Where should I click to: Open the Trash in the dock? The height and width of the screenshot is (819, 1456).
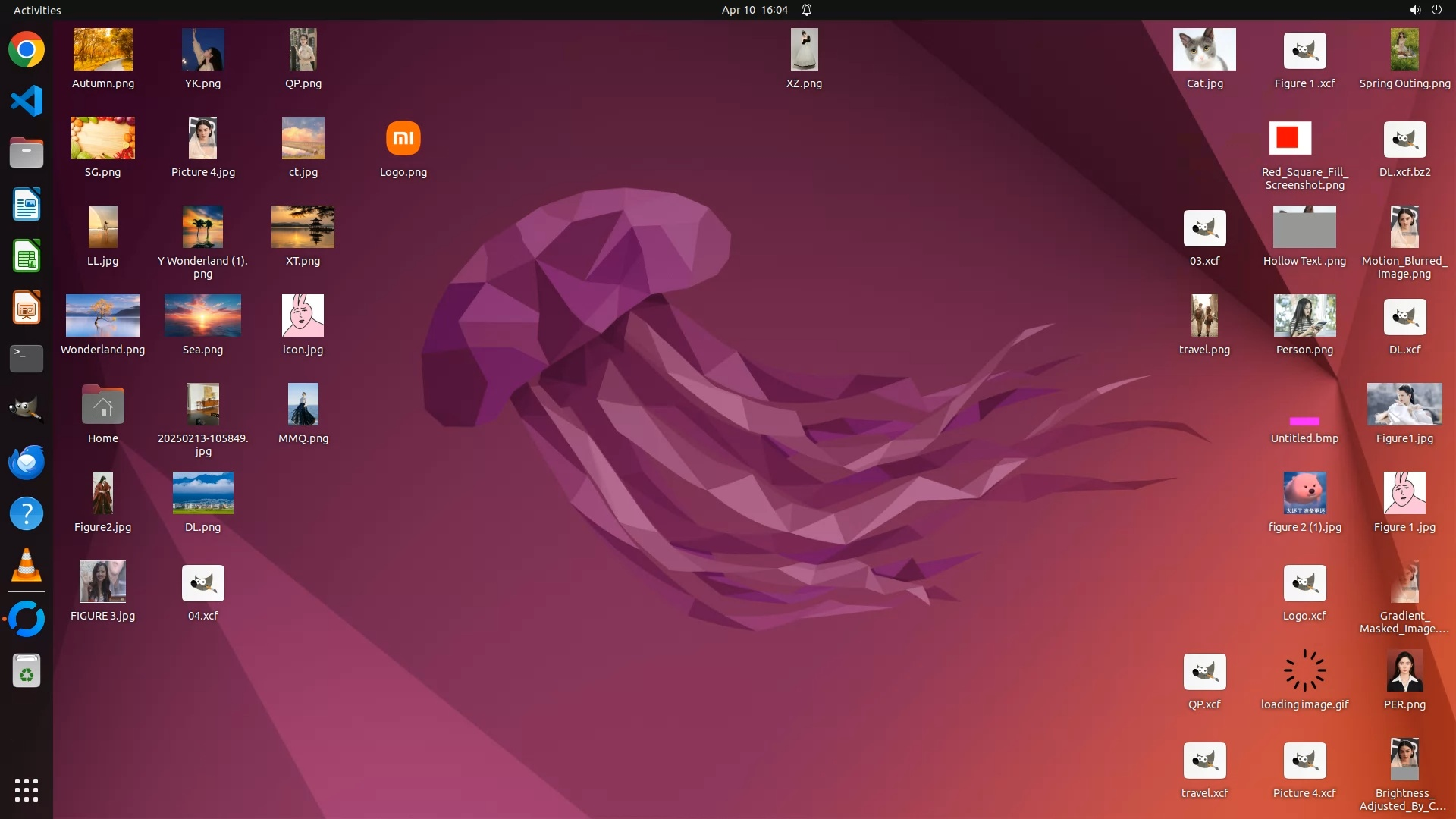(x=27, y=671)
